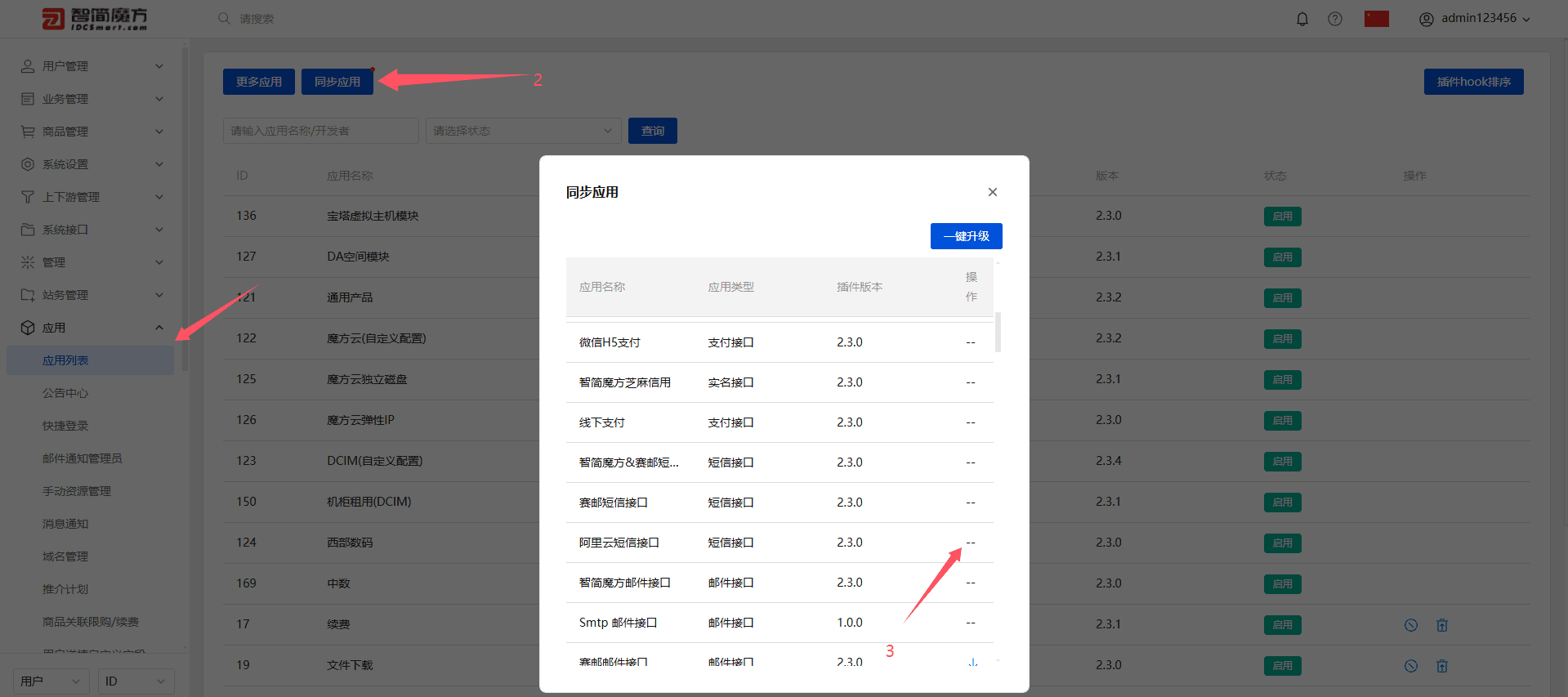Click the 上下游管理 funnel icon
Screen dimensions: 1568x697
[28, 197]
